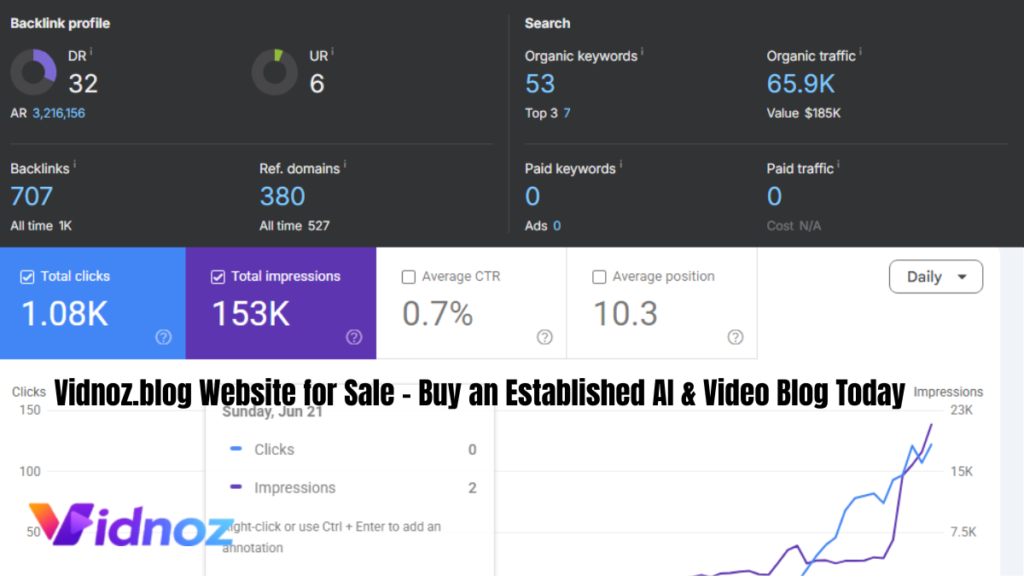Select the Average CTR metric card
1024x576 pixels.
[472, 303]
